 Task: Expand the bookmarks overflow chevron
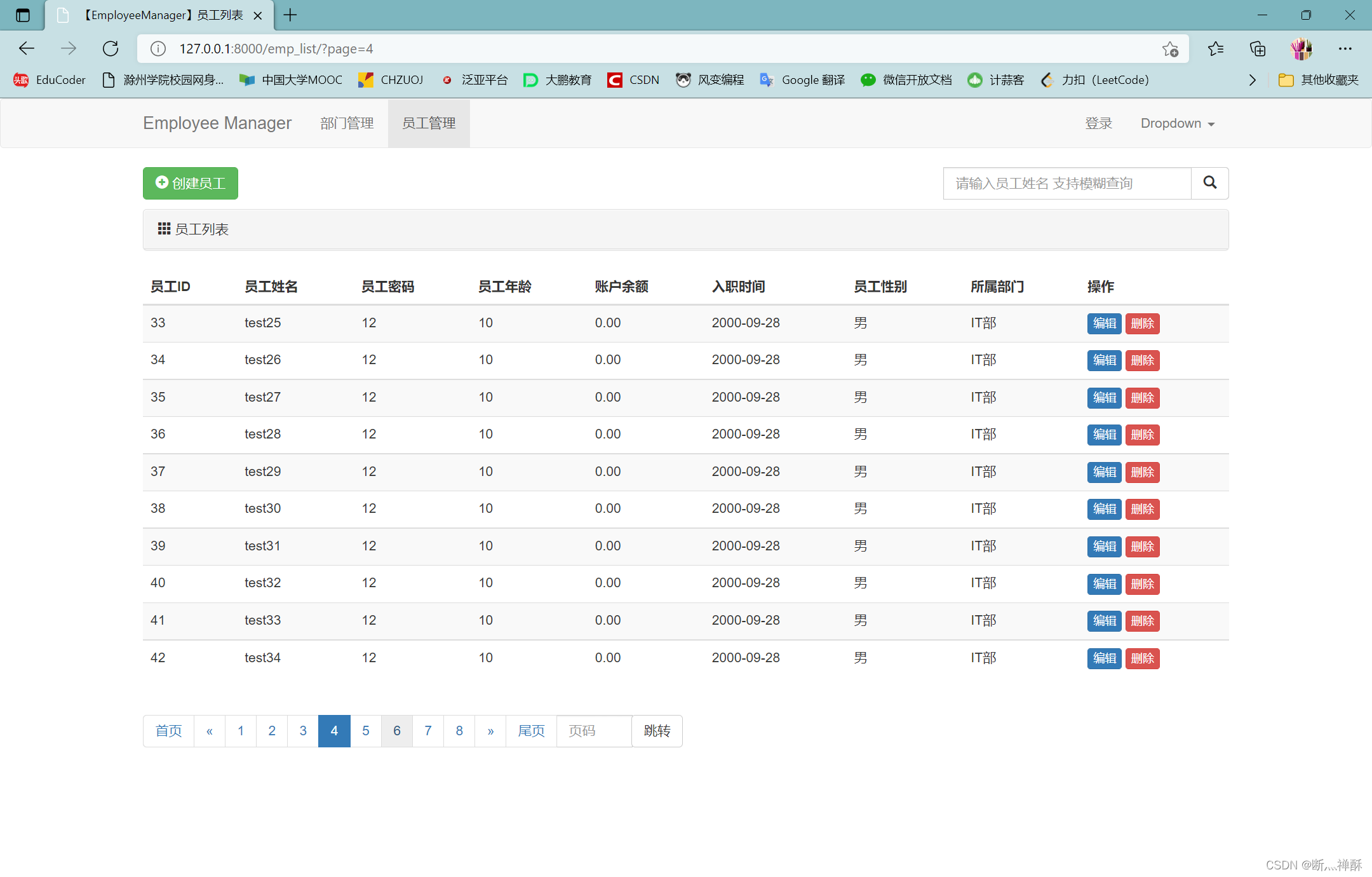(1252, 80)
